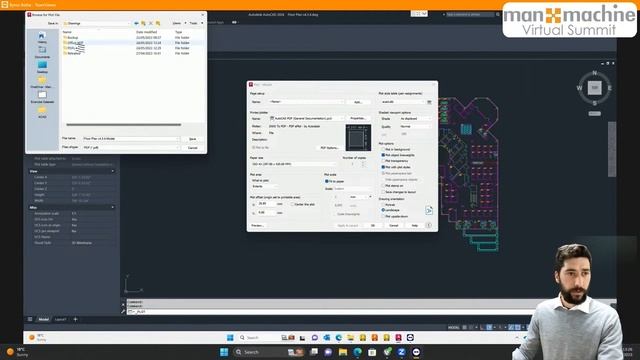Viewport: 640px width, 360px height.
Task: Click N direction on ViewCube compass
Action: tap(594, 73)
